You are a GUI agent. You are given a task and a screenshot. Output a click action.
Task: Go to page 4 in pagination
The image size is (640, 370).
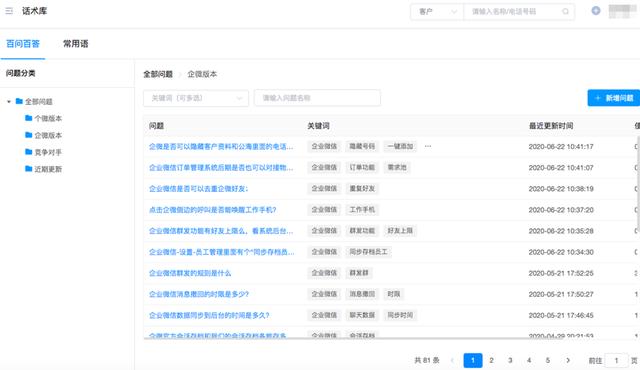[529, 360]
